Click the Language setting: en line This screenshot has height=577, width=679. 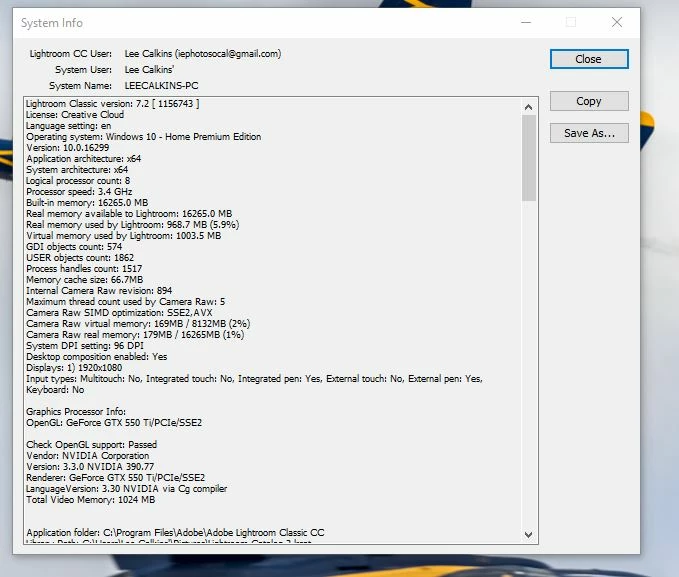point(68,126)
